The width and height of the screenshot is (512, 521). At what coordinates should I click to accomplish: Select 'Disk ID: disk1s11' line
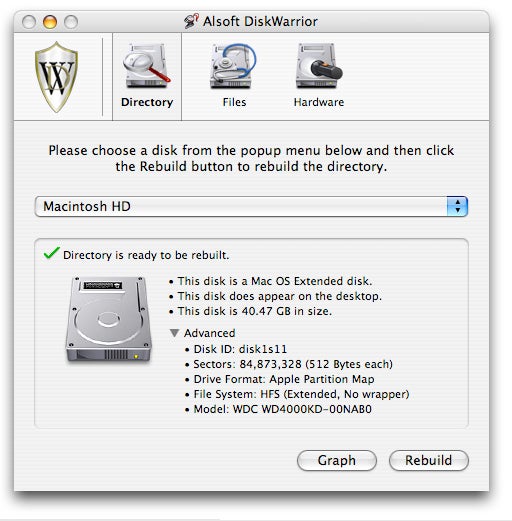(x=240, y=349)
